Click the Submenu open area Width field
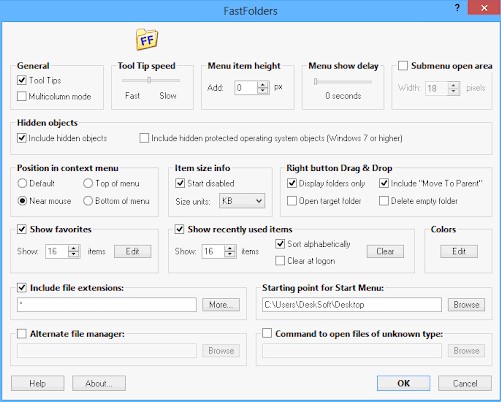 (437, 88)
